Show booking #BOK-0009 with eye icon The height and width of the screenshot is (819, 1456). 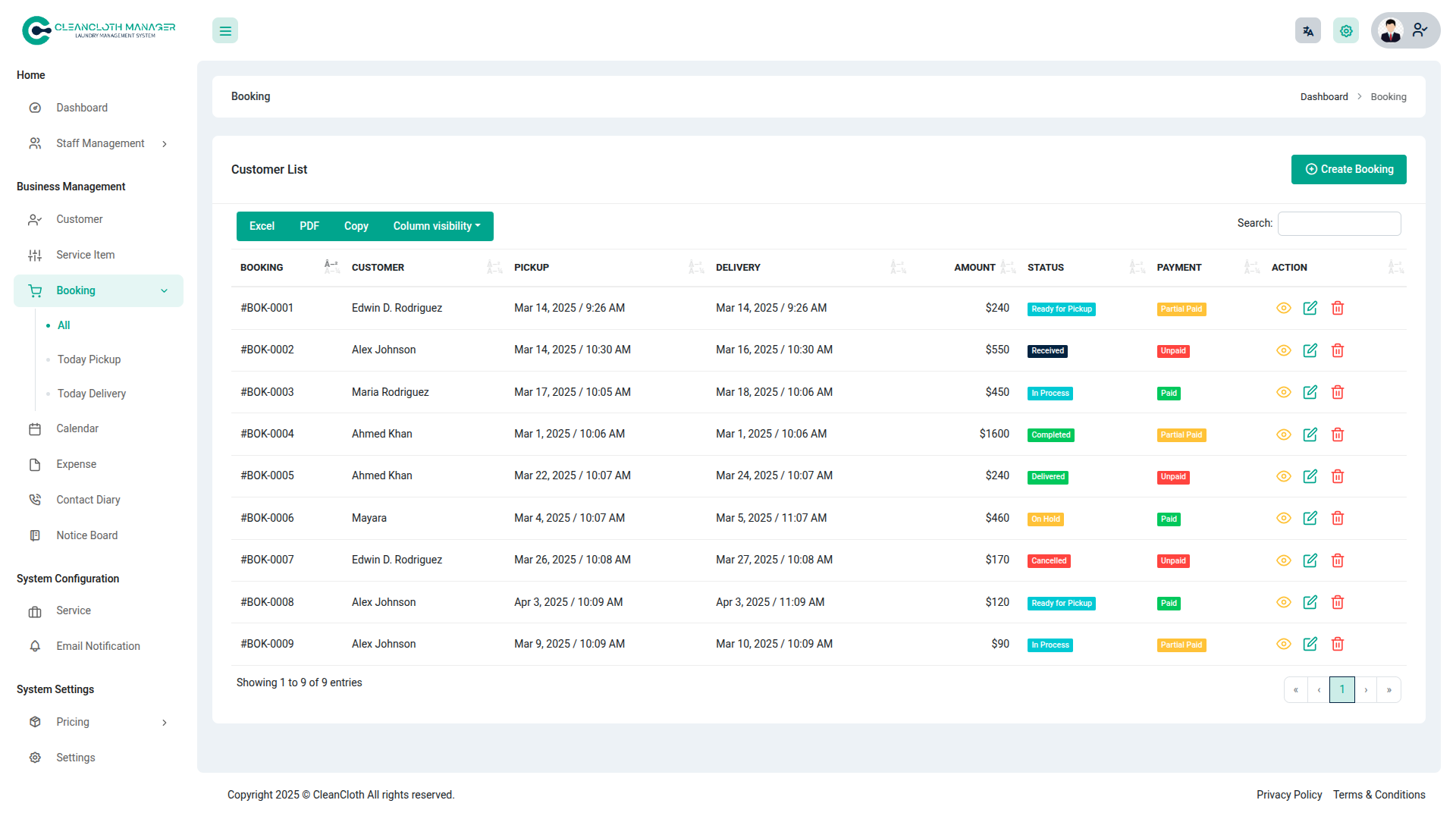tap(1283, 644)
